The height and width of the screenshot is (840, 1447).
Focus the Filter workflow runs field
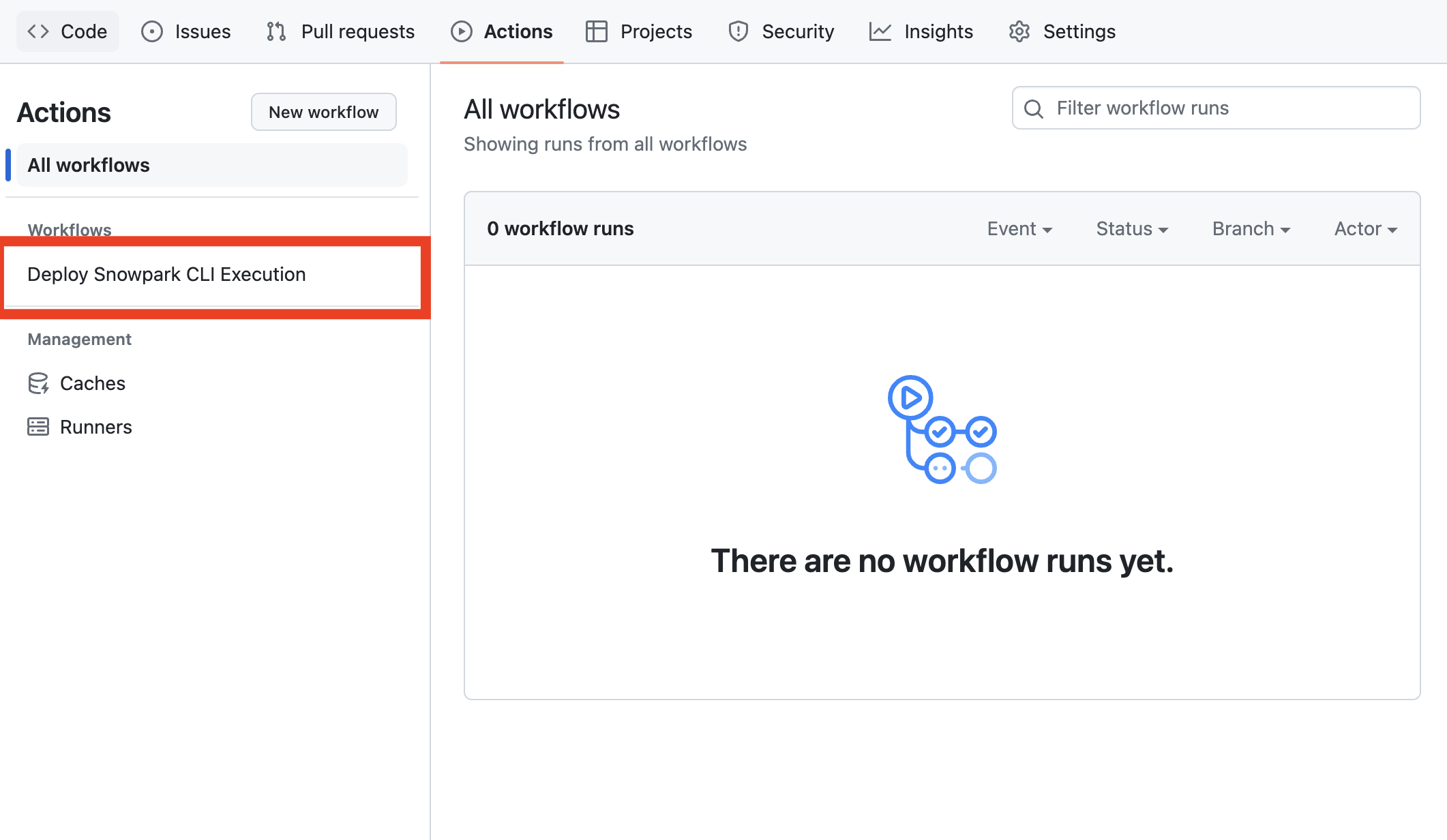pyautogui.click(x=1216, y=108)
